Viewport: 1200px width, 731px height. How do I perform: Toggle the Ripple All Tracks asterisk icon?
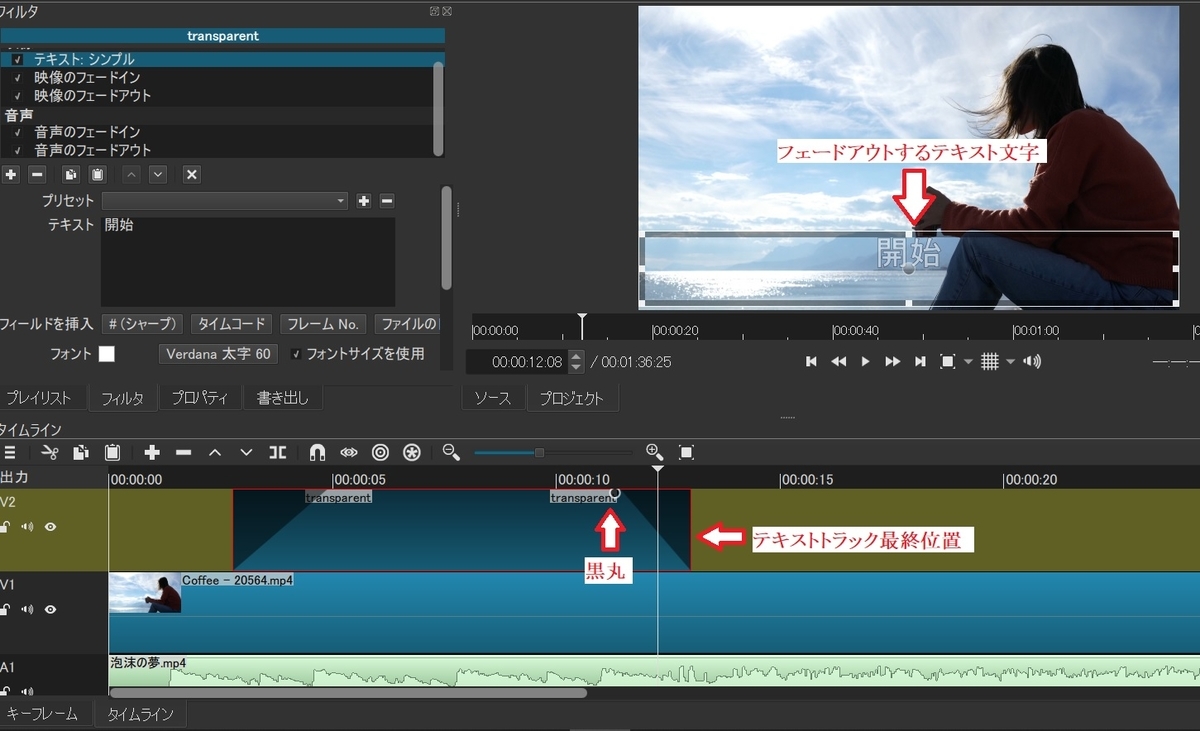click(x=412, y=453)
